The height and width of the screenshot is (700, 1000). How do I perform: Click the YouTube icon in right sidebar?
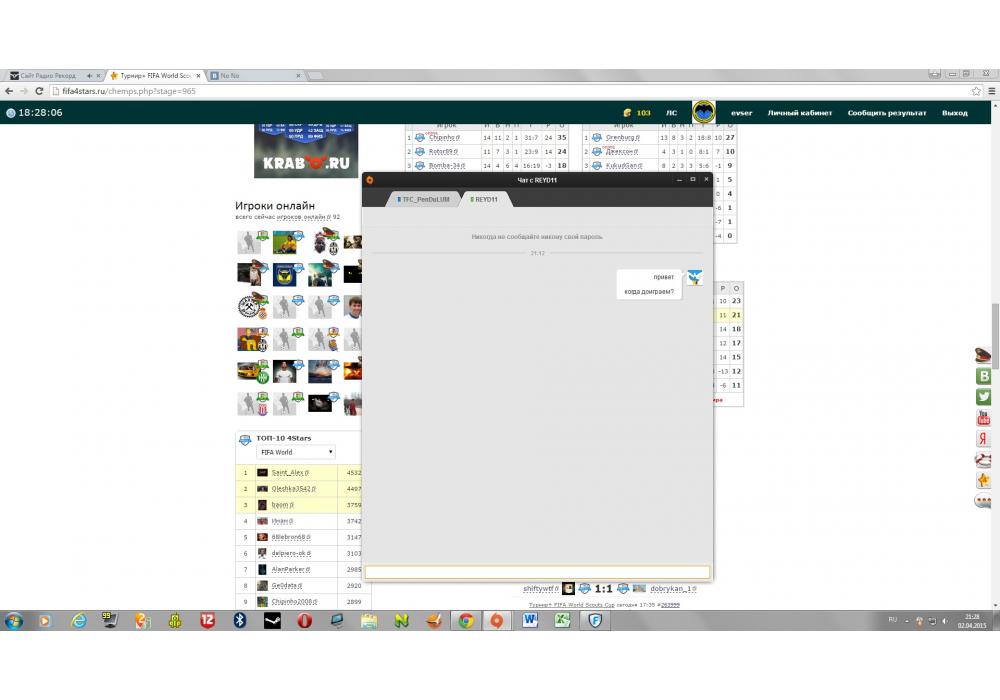(x=983, y=418)
